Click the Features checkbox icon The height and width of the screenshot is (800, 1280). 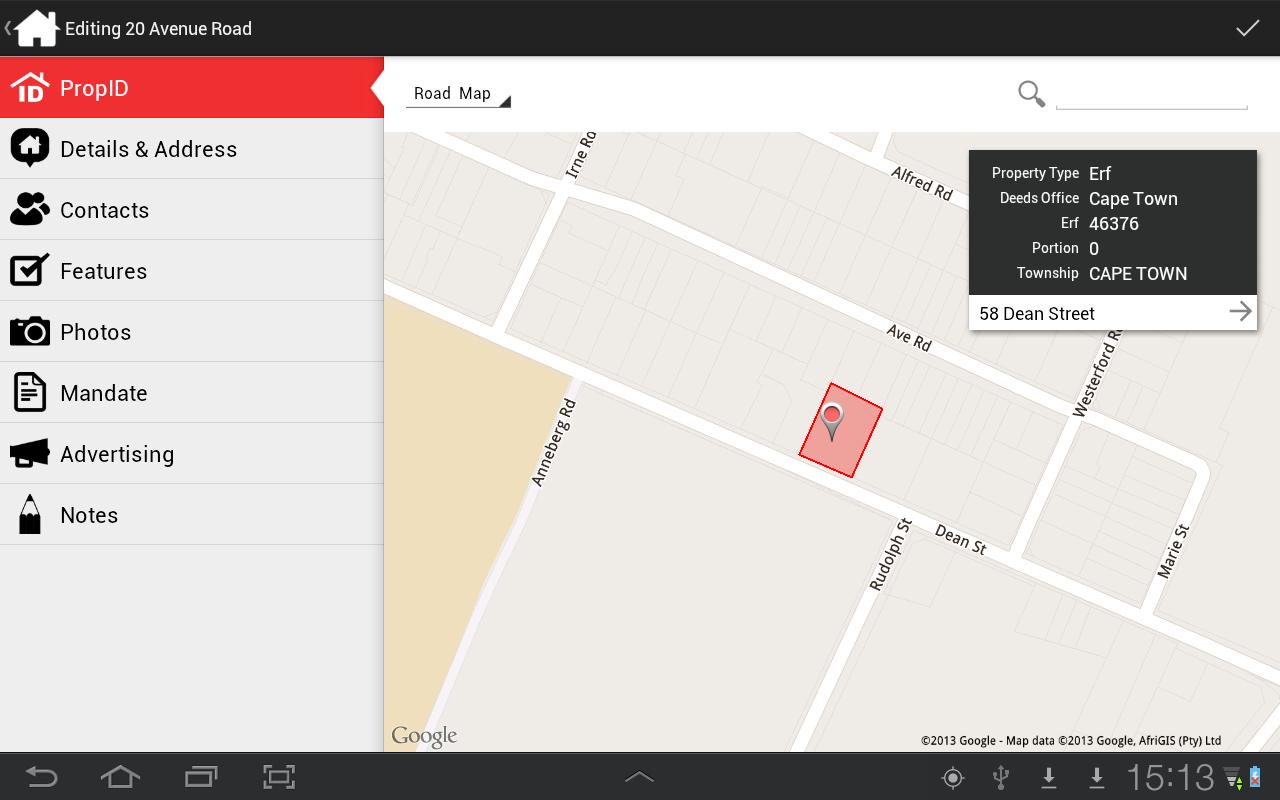click(30, 270)
